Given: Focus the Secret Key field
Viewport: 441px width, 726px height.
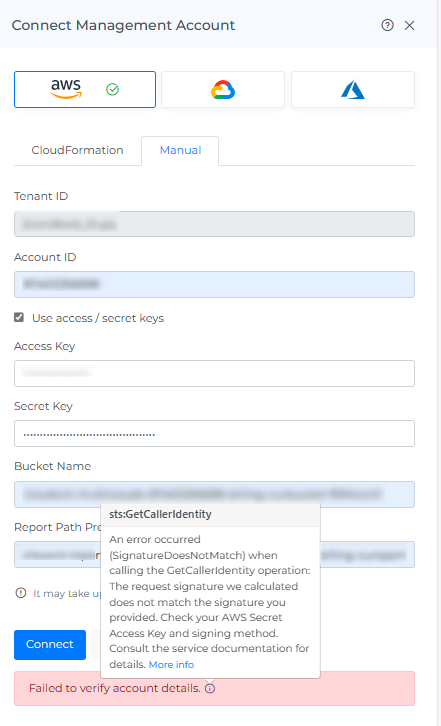Looking at the screenshot, I should pos(214,433).
